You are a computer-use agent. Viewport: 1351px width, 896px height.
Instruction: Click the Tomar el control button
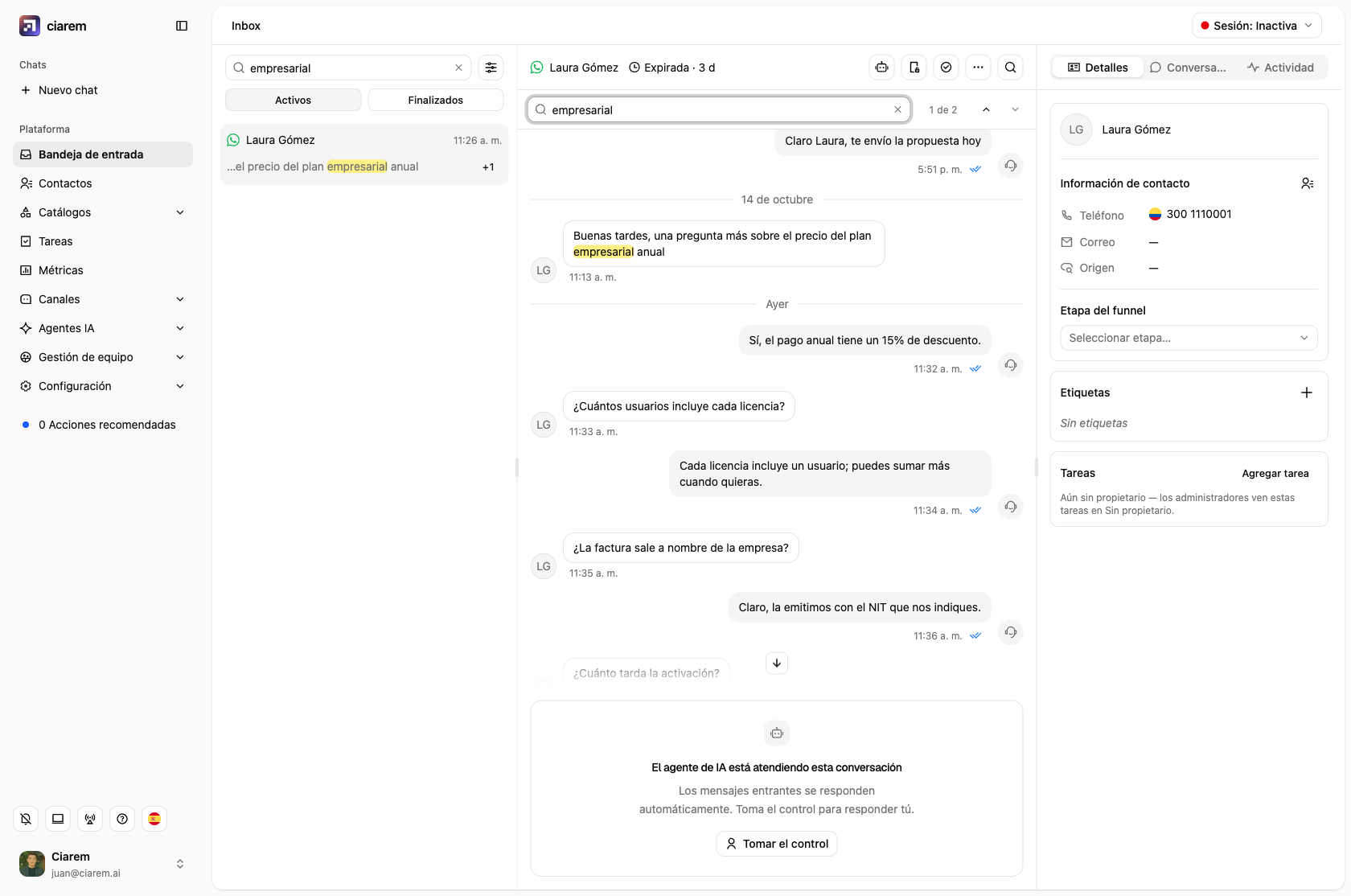[x=777, y=844]
